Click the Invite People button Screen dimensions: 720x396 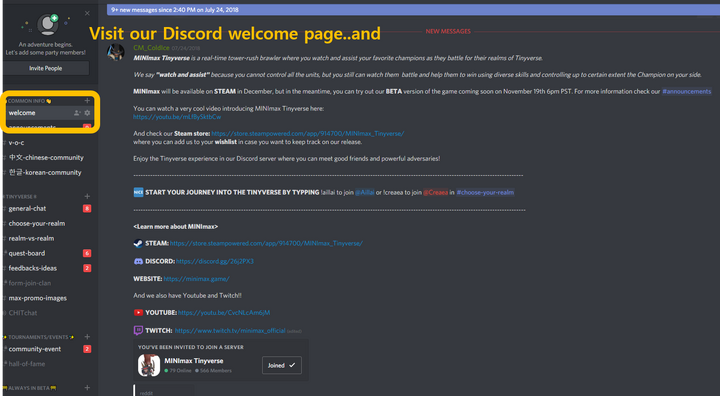tap(46, 68)
